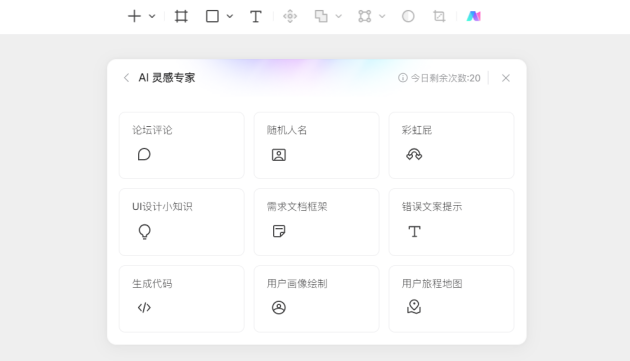The height and width of the screenshot is (361, 630).
Task: Expand the vector nodes tool dropdown
Action: (x=382, y=16)
